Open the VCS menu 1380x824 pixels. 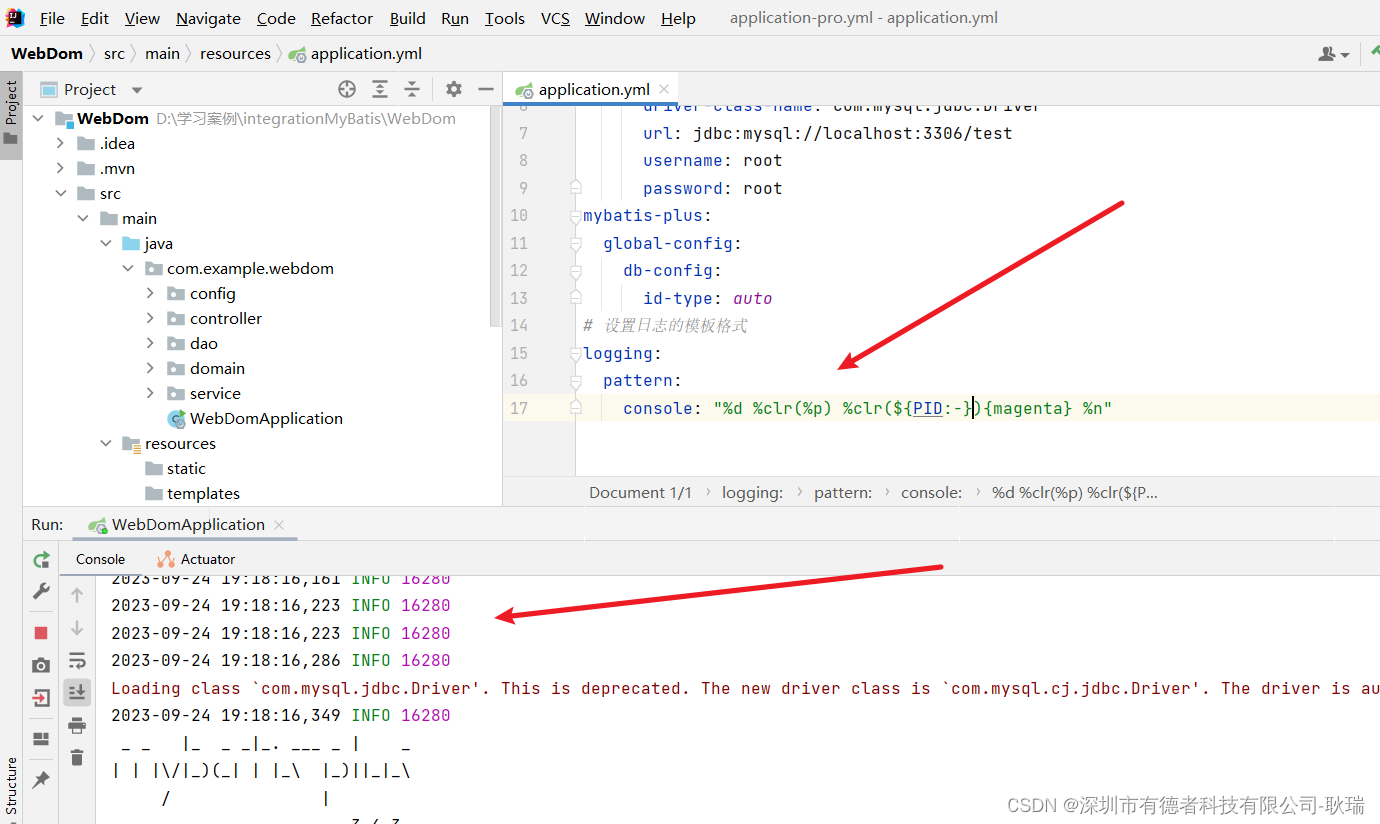tap(555, 18)
